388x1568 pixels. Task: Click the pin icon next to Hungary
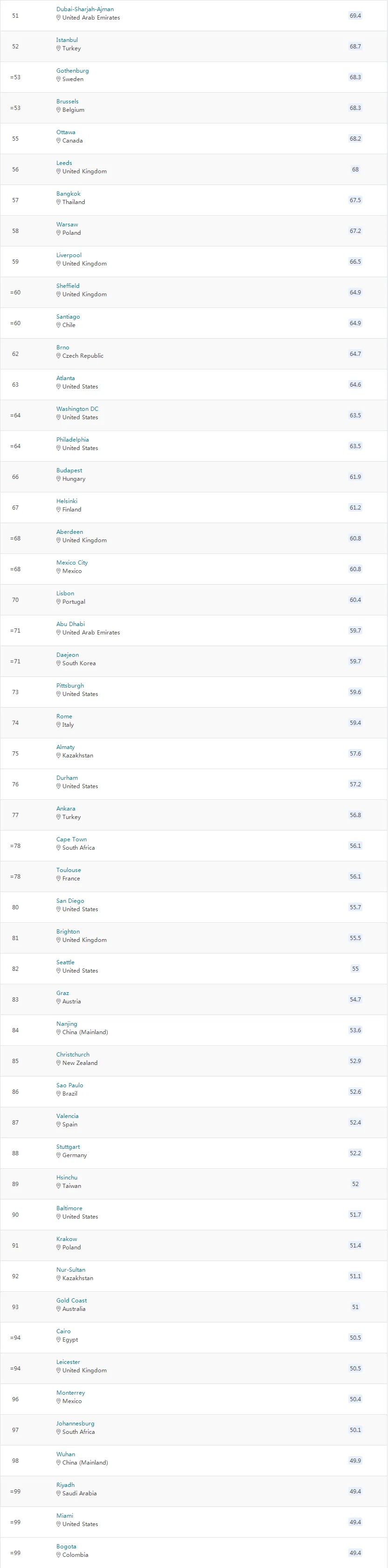(59, 479)
